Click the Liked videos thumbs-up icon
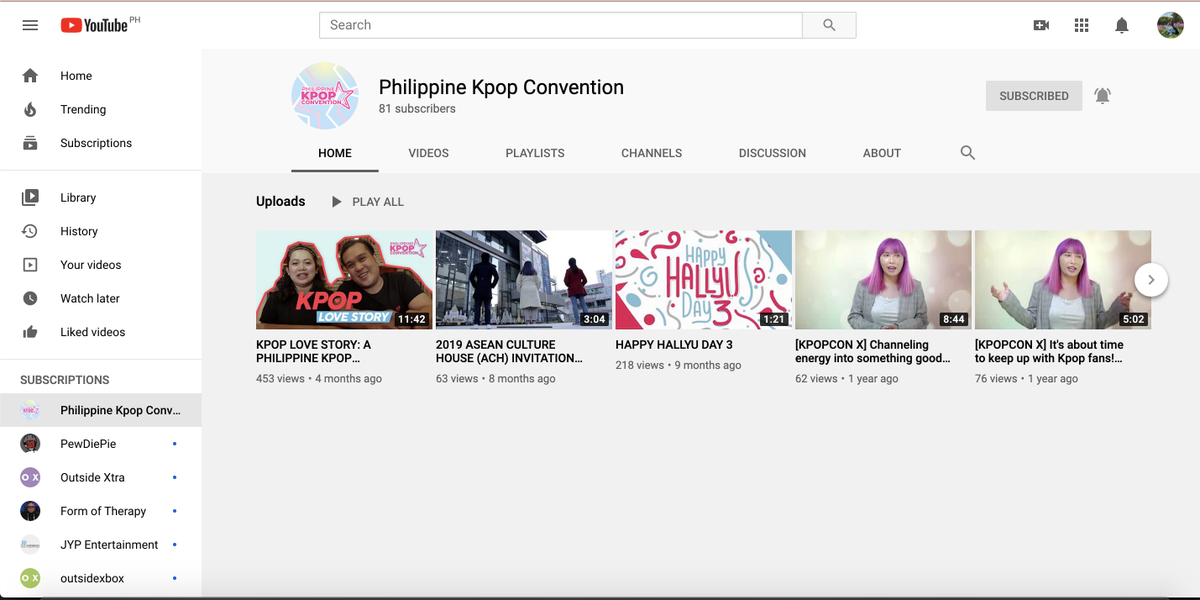 coord(30,332)
